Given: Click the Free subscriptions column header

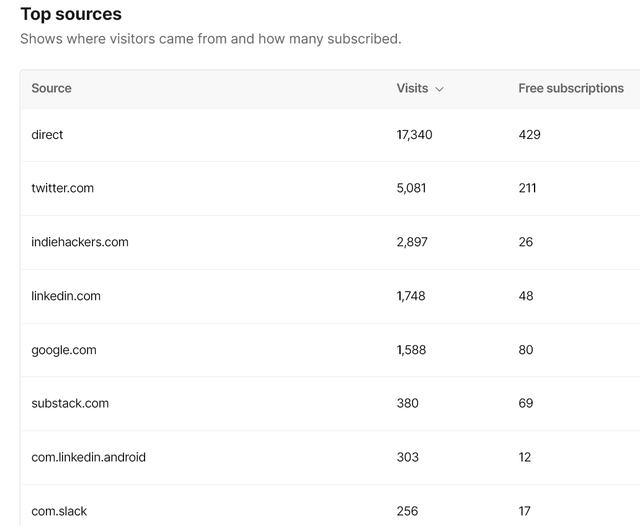Looking at the screenshot, I should (571, 88).
